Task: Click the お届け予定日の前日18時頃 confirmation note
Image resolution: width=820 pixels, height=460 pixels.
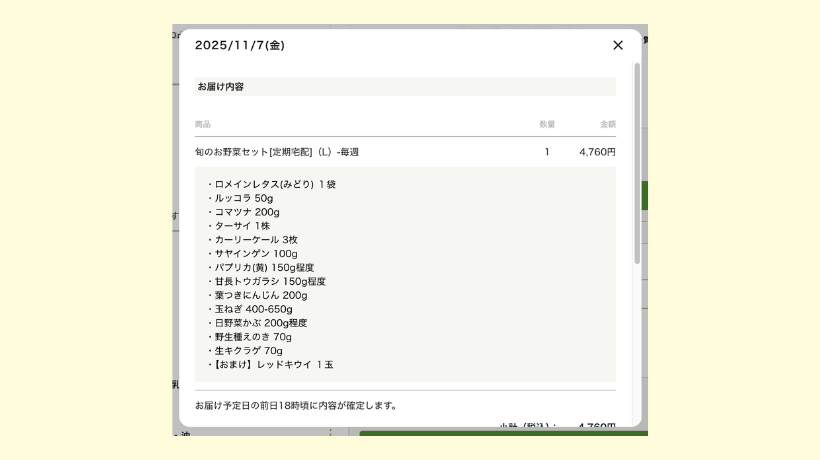Action: tap(296, 406)
